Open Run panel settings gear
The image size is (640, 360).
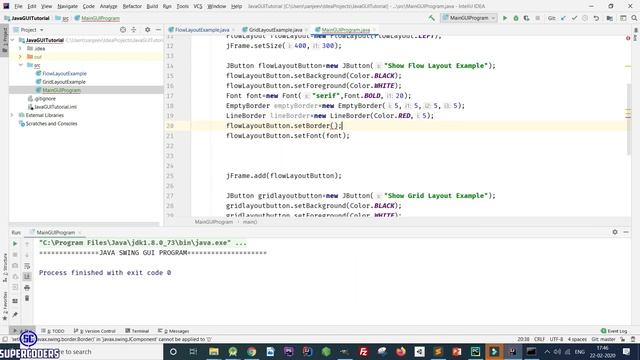pyautogui.click(x=615, y=232)
